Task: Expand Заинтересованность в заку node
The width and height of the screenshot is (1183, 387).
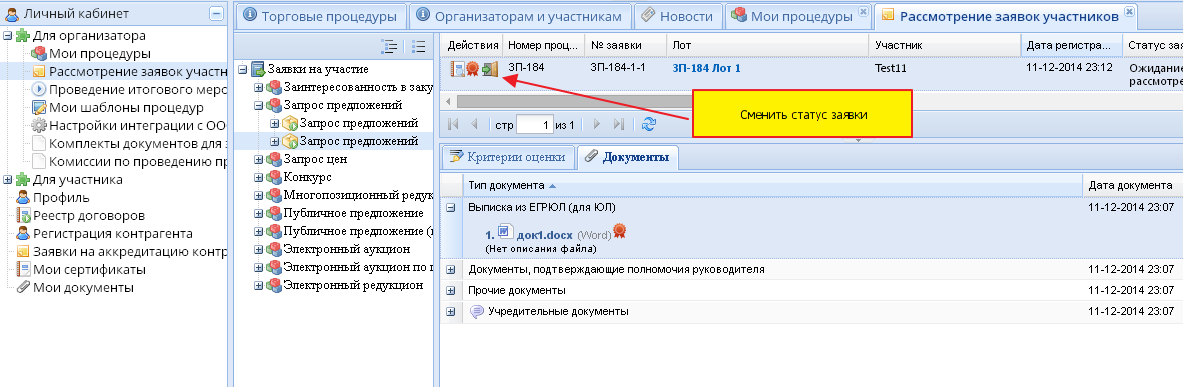Action: tap(259, 88)
